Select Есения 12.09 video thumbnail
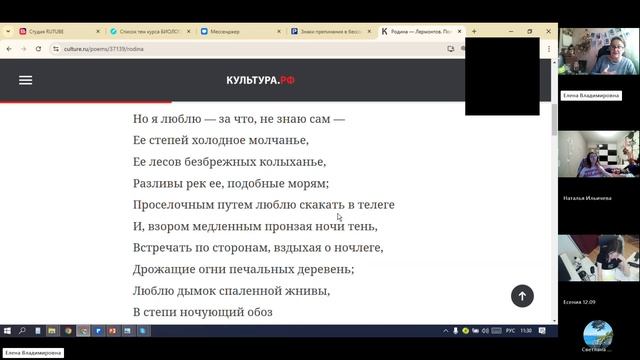This screenshot has width=640, height=360. 598,258
